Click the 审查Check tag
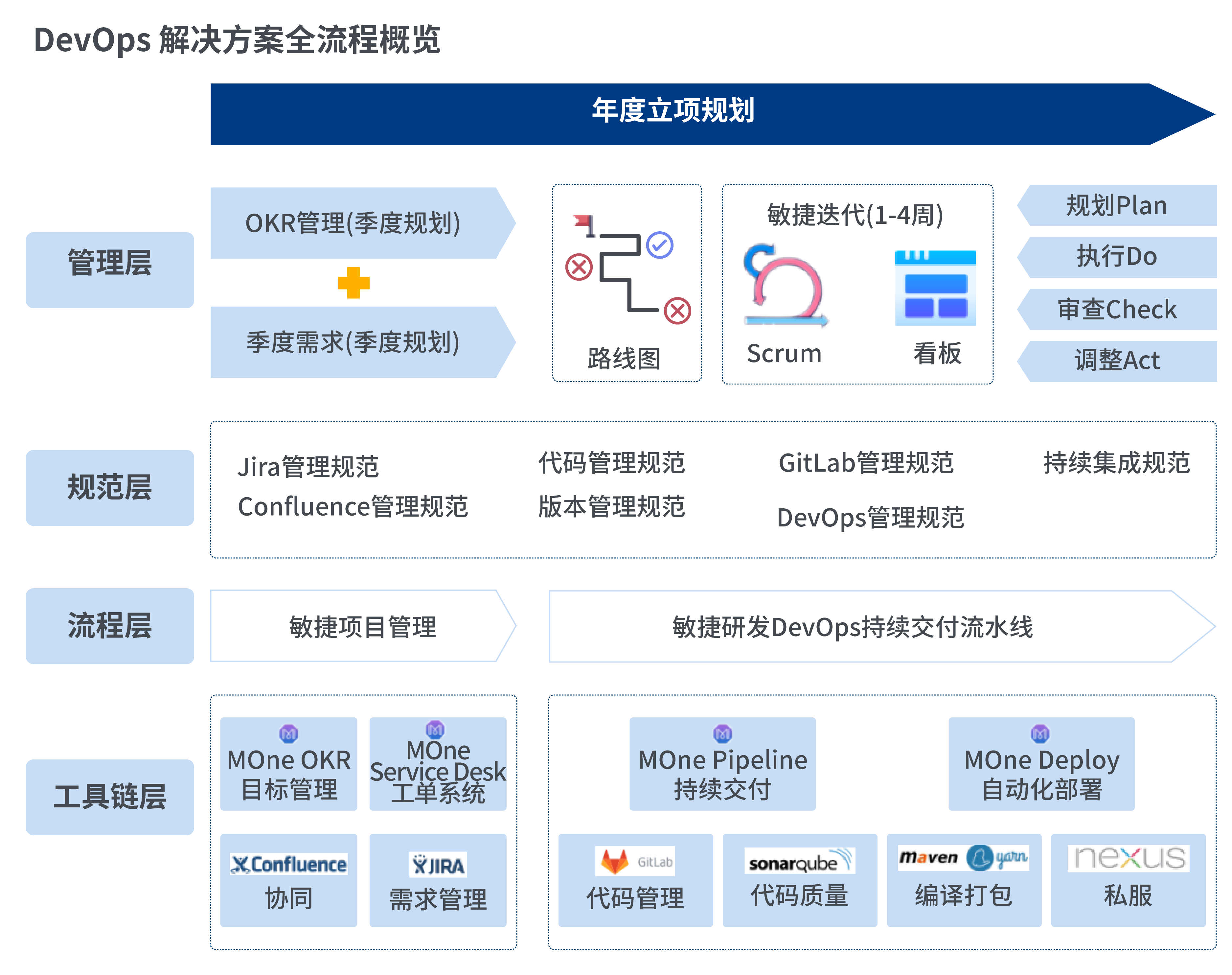The height and width of the screenshot is (975, 1232). coord(1117,310)
